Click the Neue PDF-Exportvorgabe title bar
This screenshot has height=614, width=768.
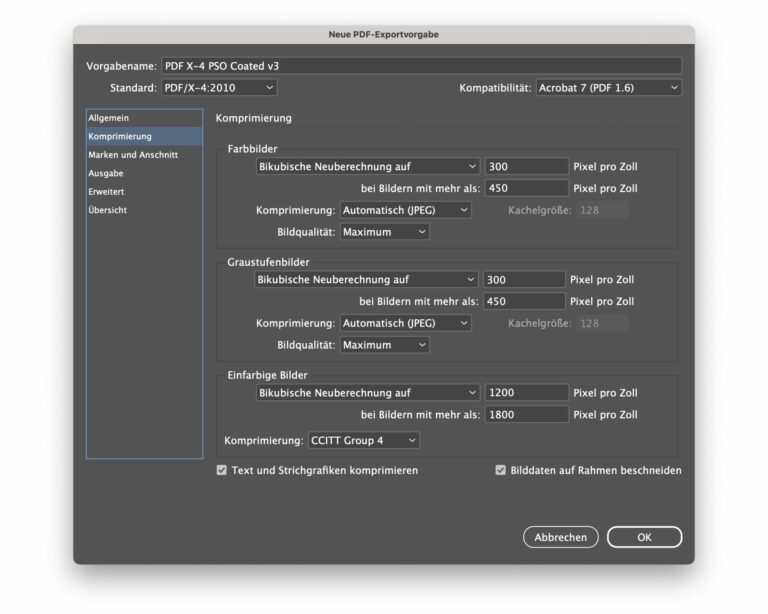(x=384, y=34)
